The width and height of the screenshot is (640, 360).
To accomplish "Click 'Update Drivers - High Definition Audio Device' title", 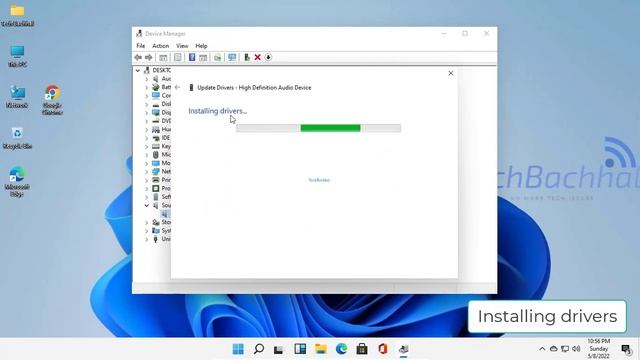I will point(254,88).
